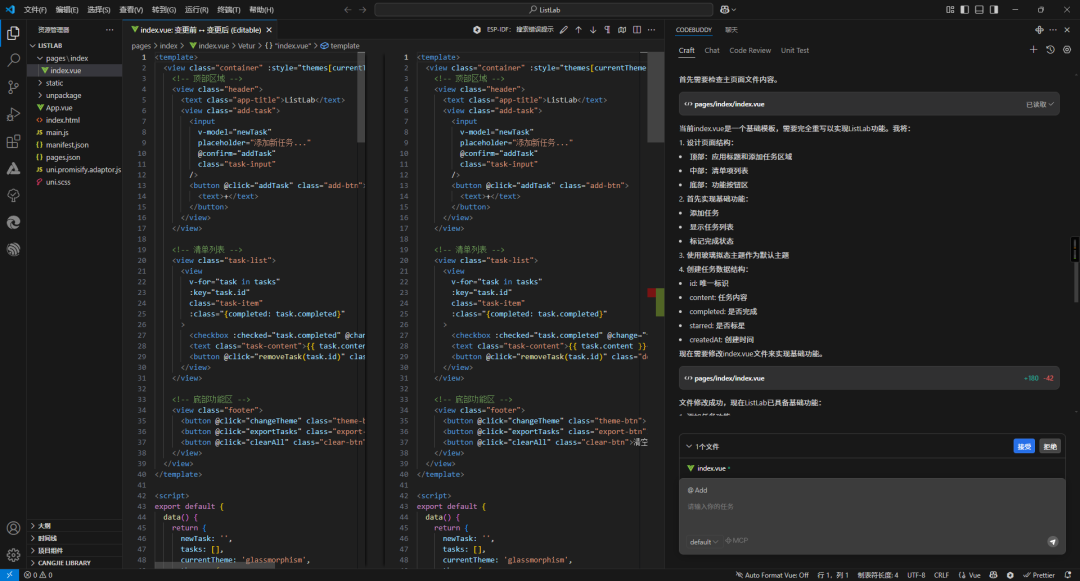
Task: Close the index.vue diff editor tab
Action: tap(269, 30)
